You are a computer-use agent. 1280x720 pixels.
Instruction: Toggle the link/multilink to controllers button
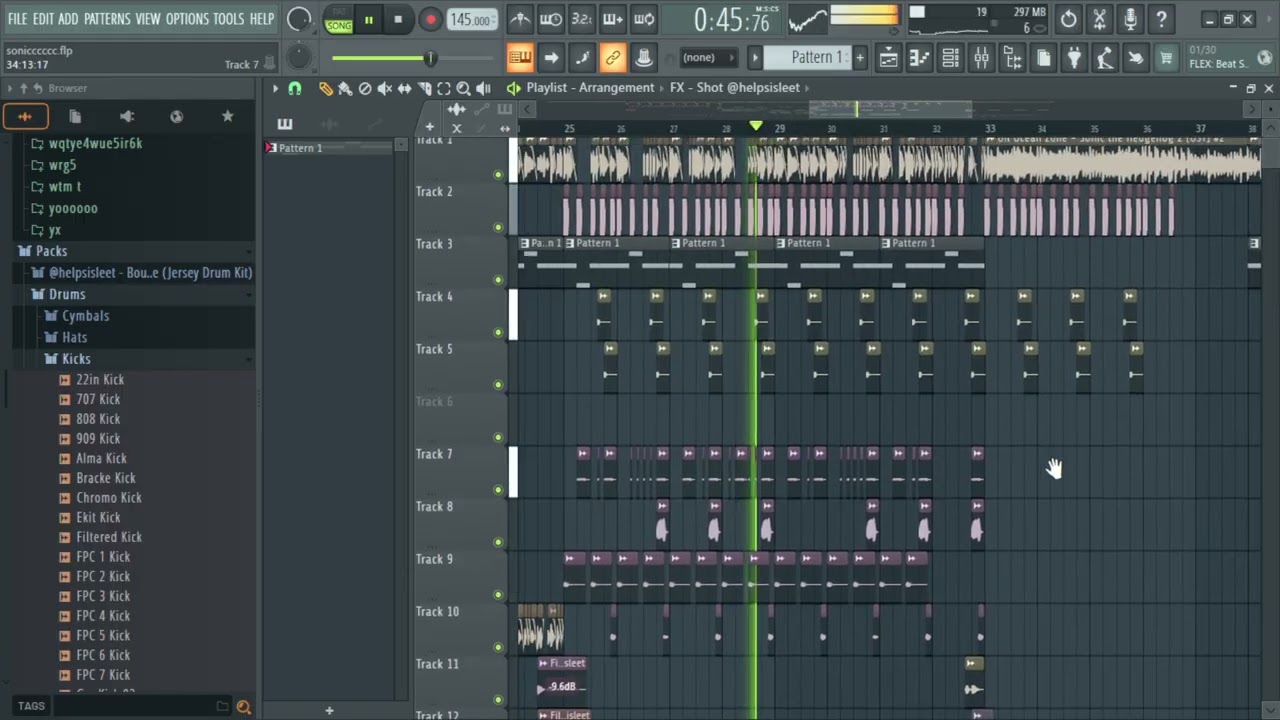(x=613, y=58)
